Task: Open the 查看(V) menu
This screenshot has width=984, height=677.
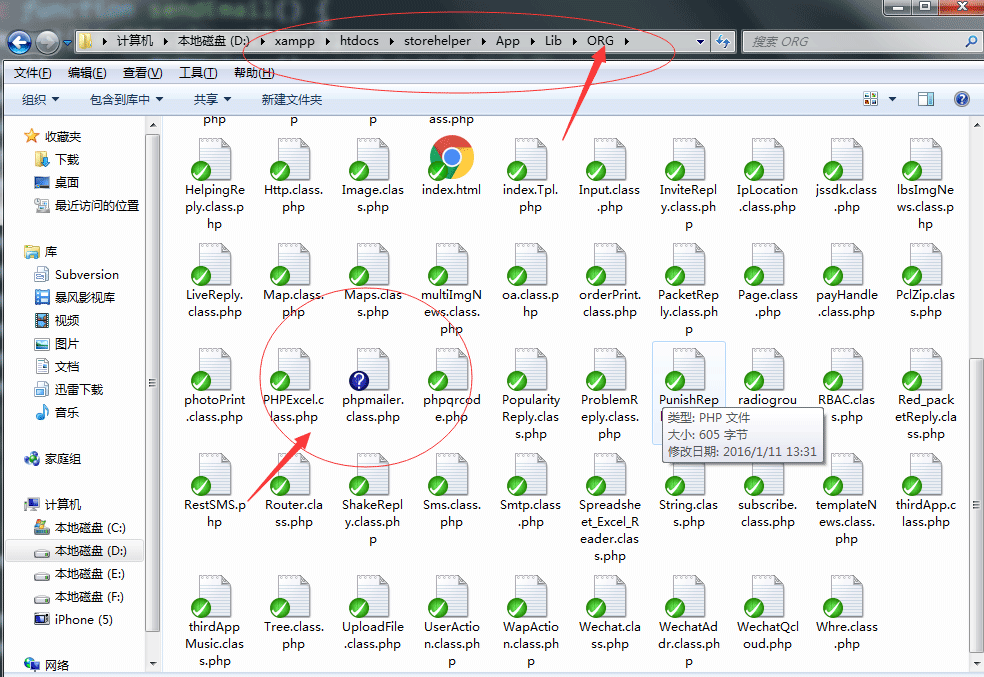Action: [142, 73]
